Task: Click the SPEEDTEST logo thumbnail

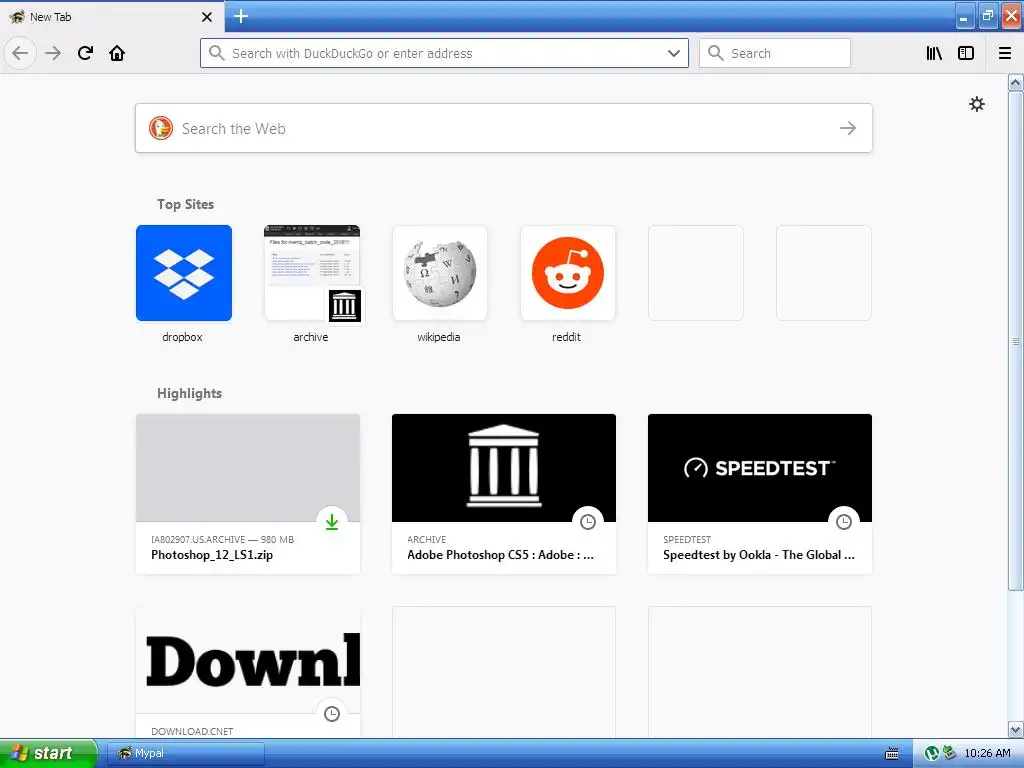Action: pyautogui.click(x=760, y=468)
